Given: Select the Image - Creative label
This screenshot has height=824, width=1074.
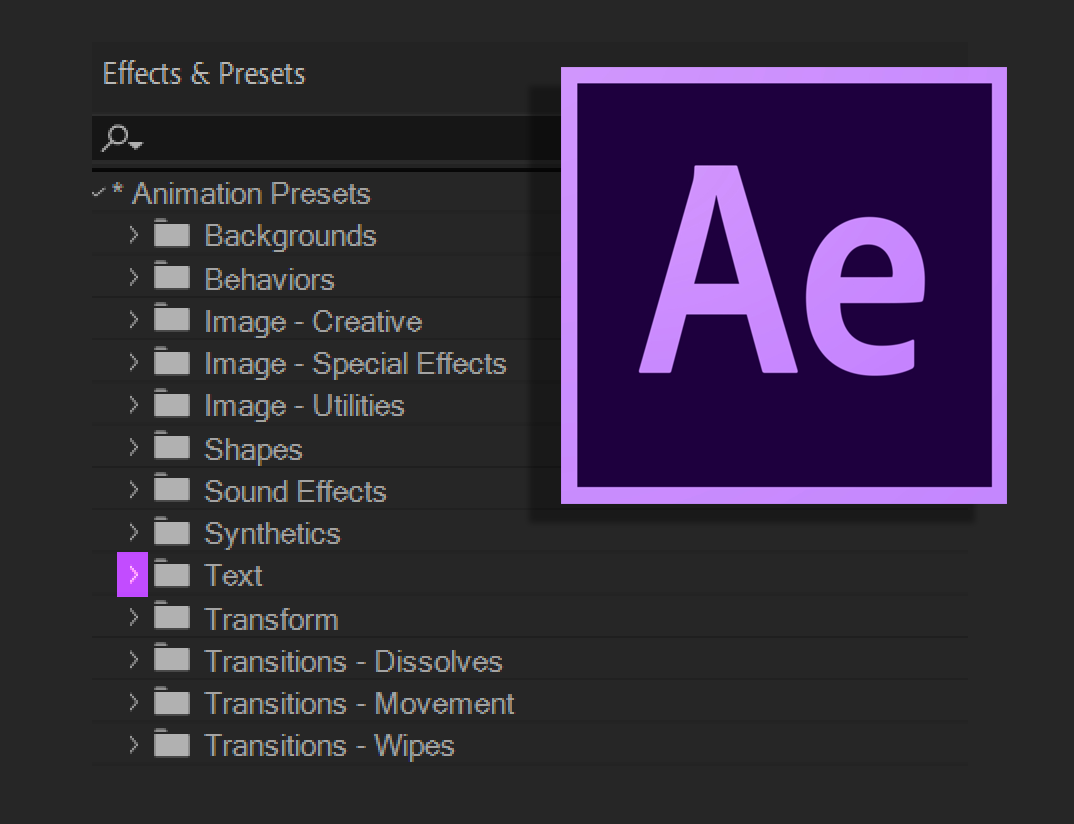Looking at the screenshot, I should click(x=313, y=322).
